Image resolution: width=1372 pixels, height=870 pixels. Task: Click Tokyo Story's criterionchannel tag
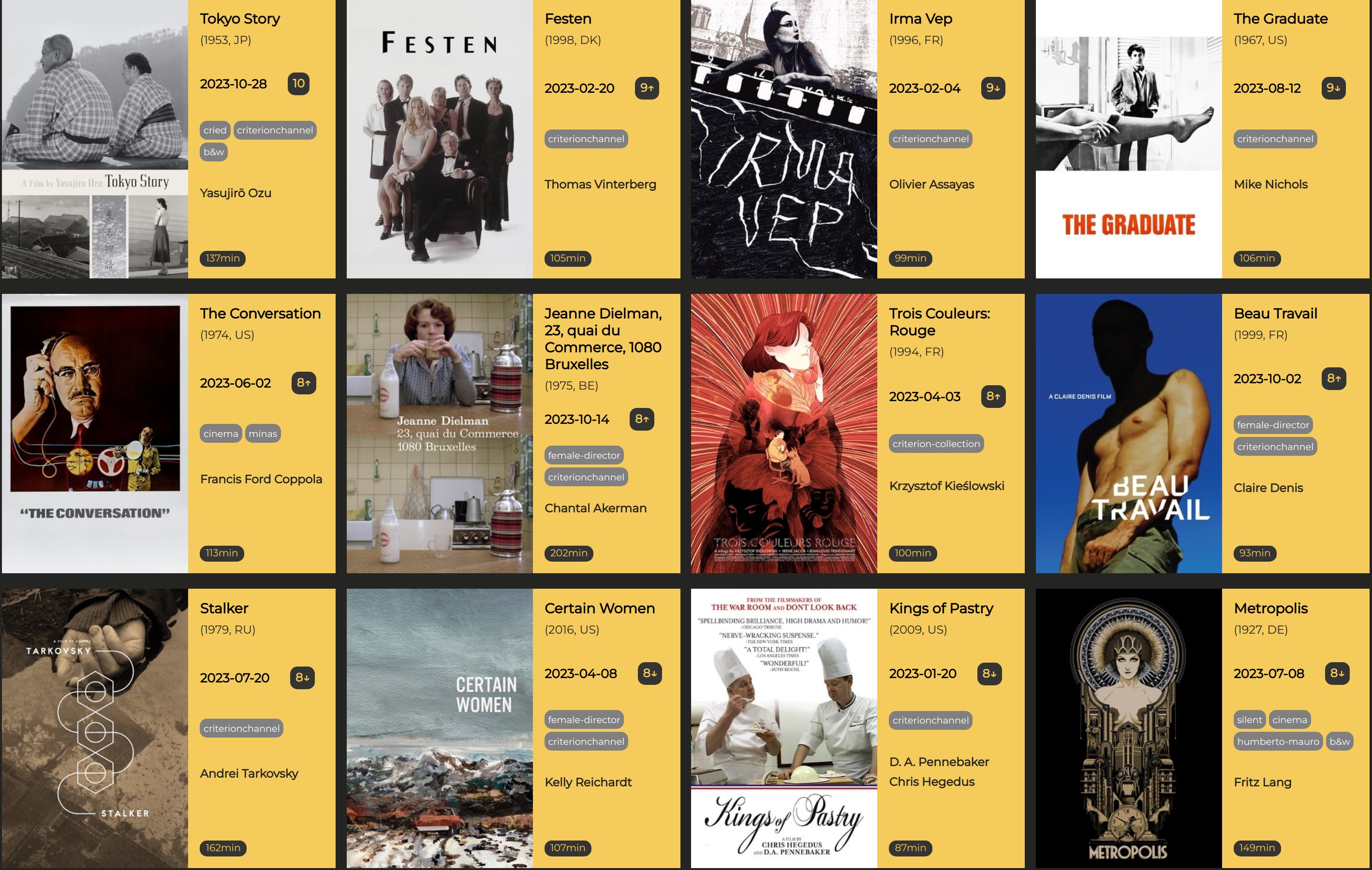pos(275,130)
